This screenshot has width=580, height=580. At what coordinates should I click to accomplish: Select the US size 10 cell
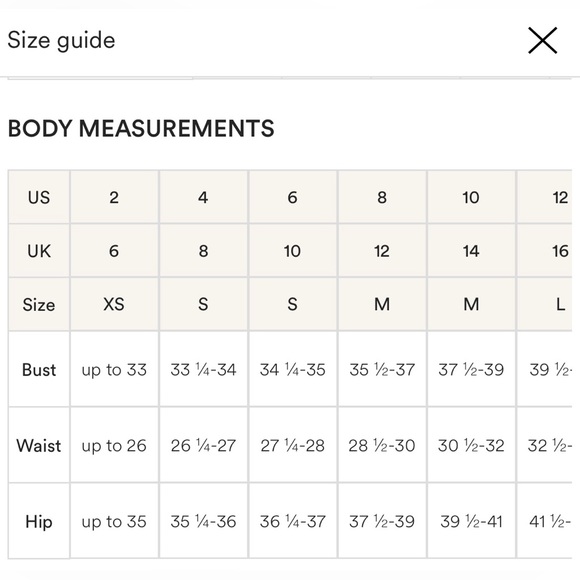[x=471, y=197]
